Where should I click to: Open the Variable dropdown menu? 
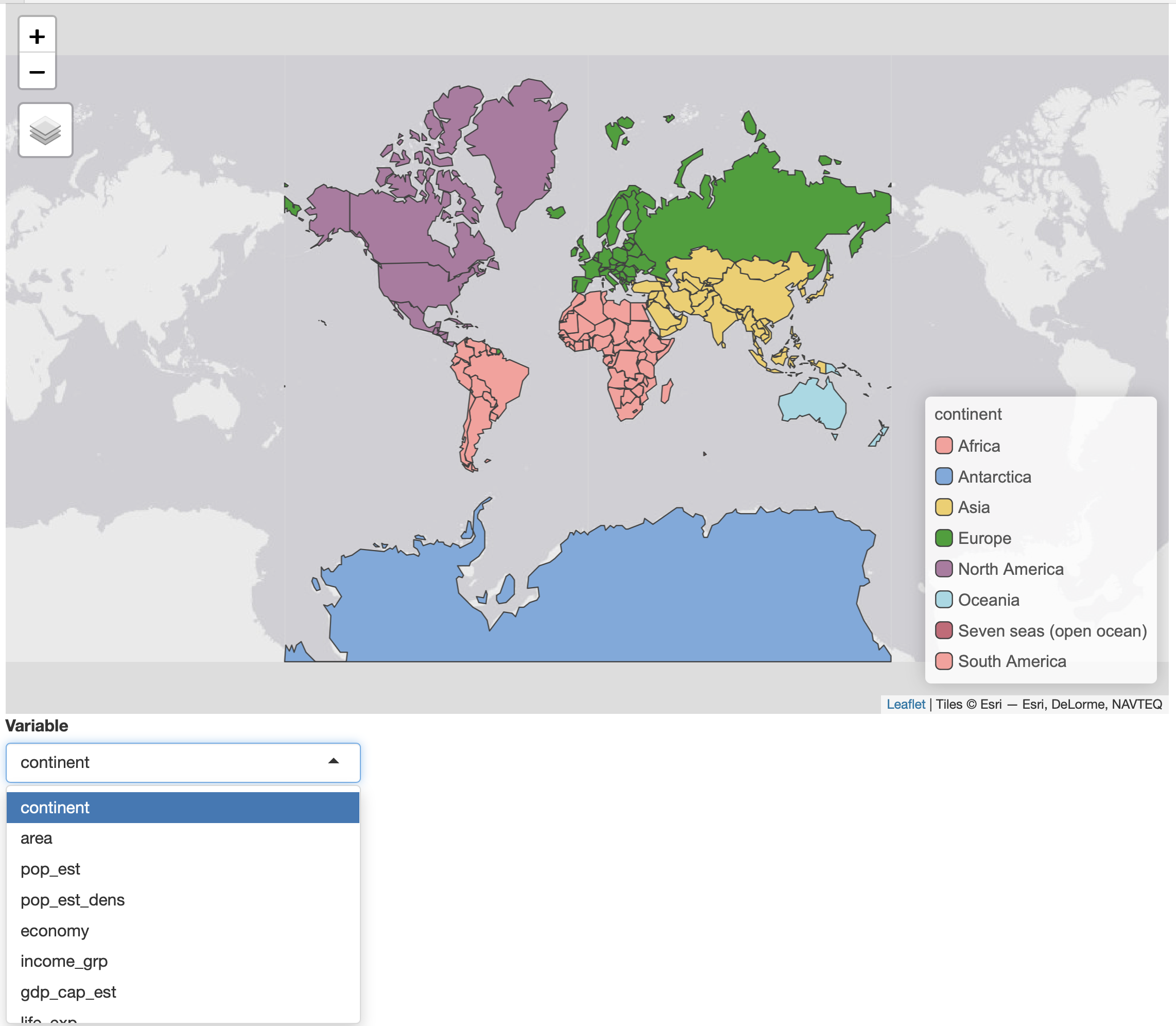point(183,763)
